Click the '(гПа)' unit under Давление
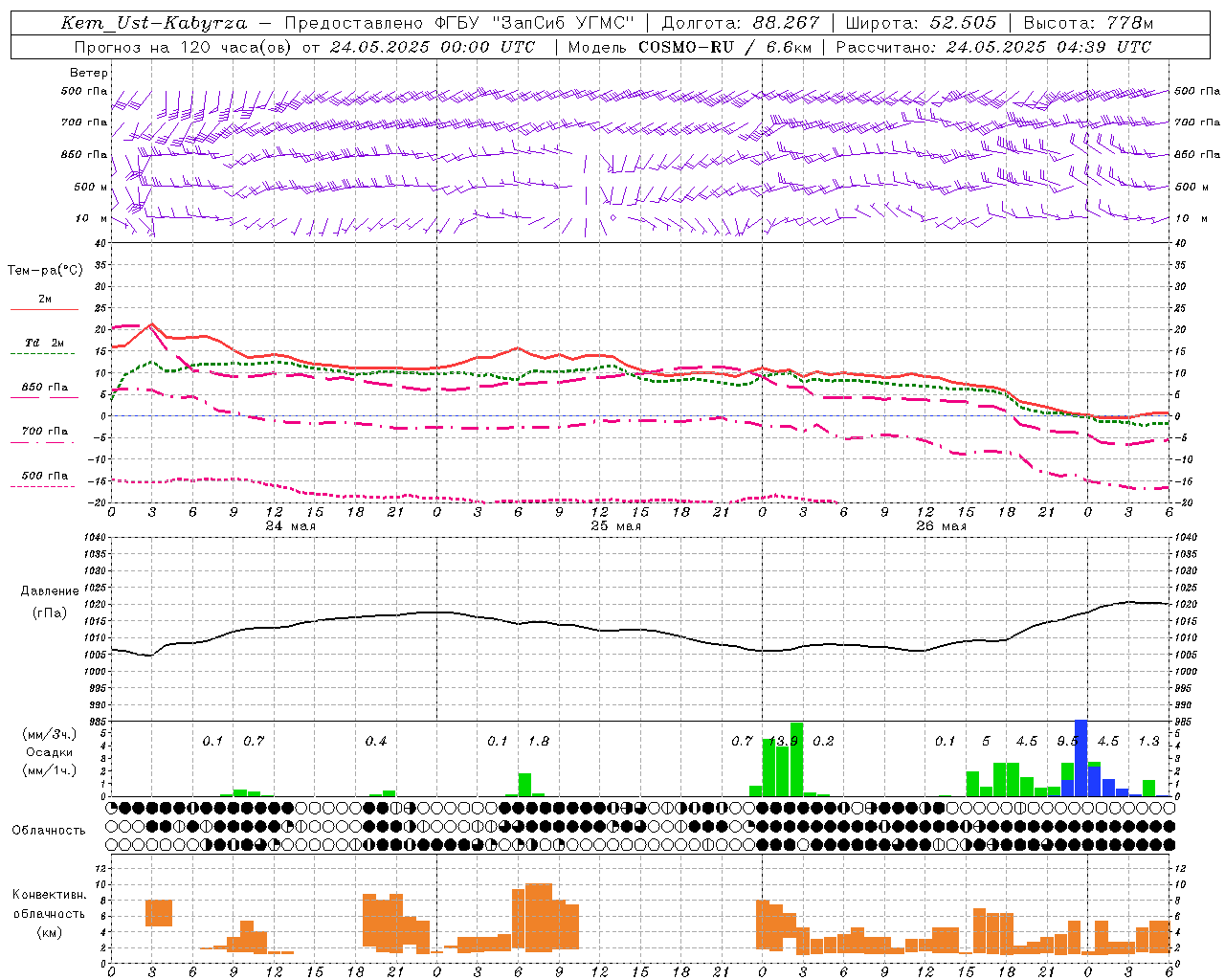Image resolution: width=1225 pixels, height=980 pixels. [50, 612]
